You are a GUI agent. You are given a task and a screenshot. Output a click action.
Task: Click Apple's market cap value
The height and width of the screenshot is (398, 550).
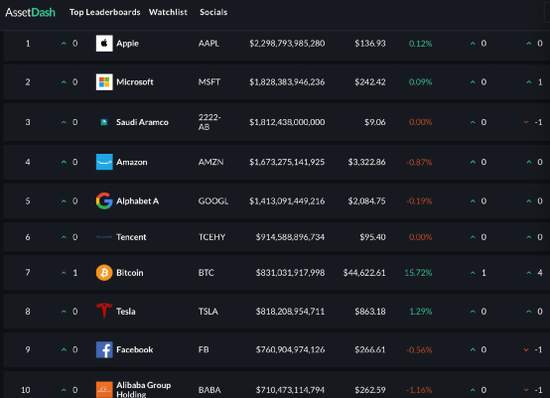(287, 43)
